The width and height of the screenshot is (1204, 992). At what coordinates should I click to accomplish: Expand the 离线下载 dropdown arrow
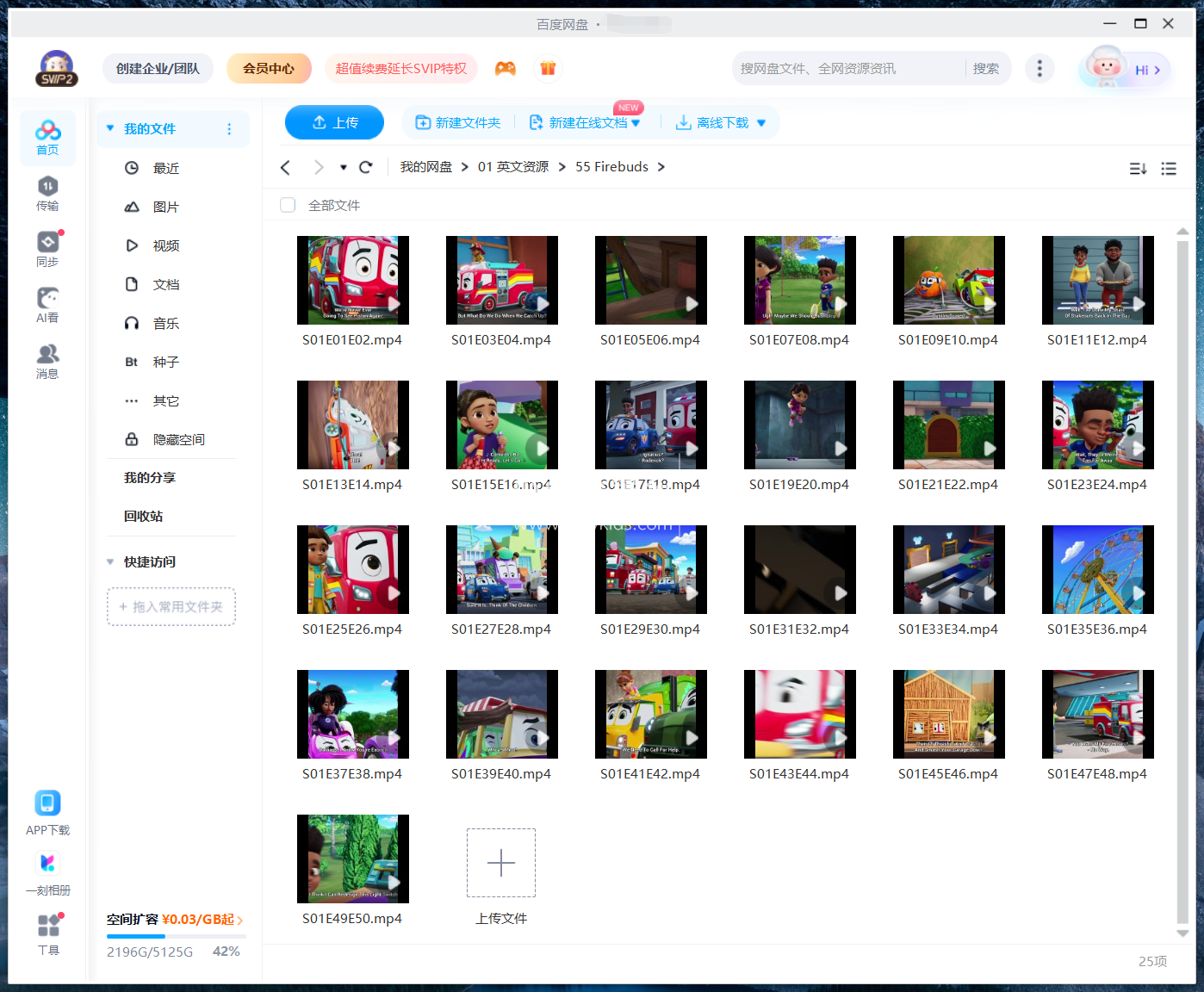coord(761,123)
